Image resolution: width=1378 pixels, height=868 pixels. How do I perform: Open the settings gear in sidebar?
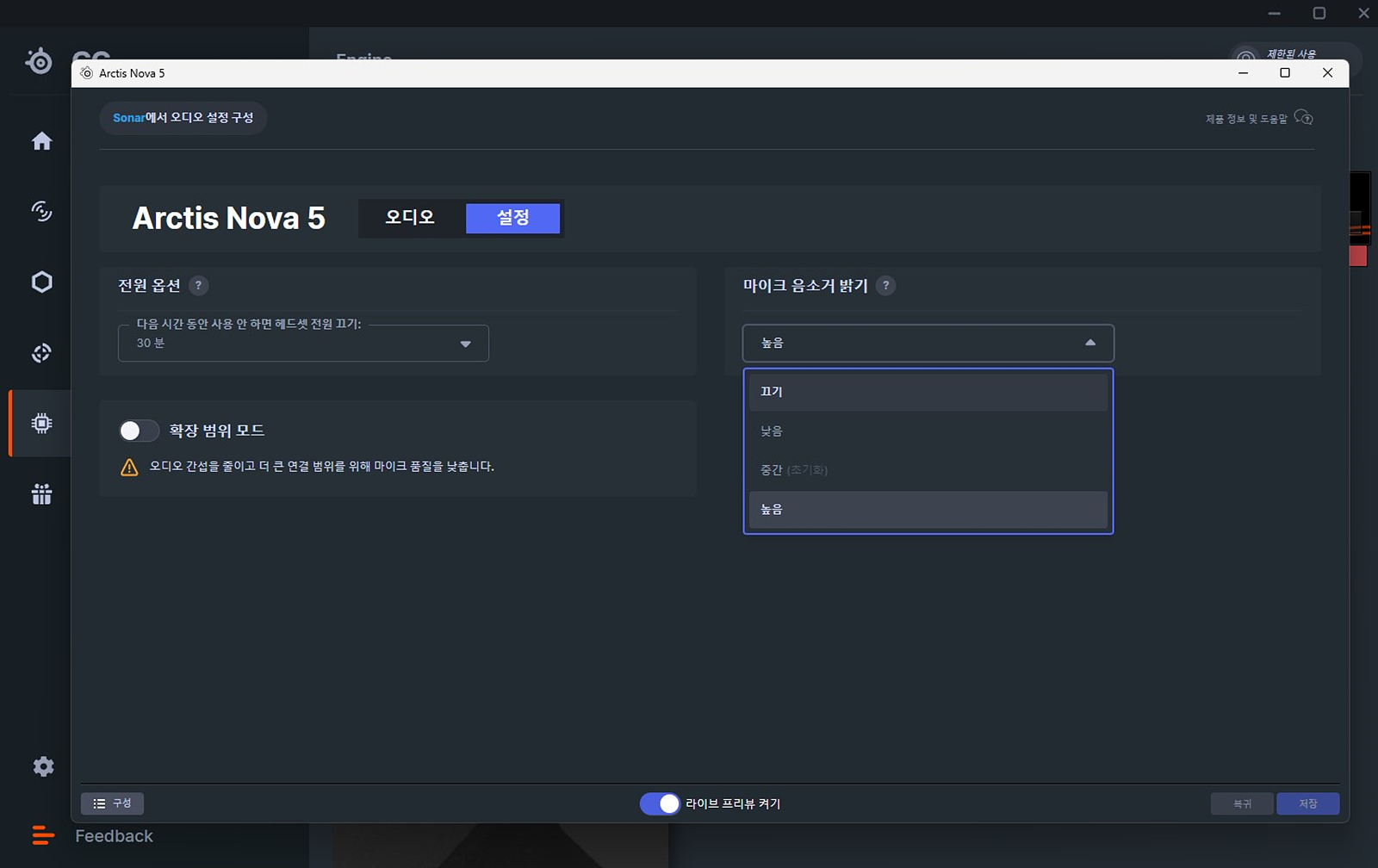coord(43,766)
